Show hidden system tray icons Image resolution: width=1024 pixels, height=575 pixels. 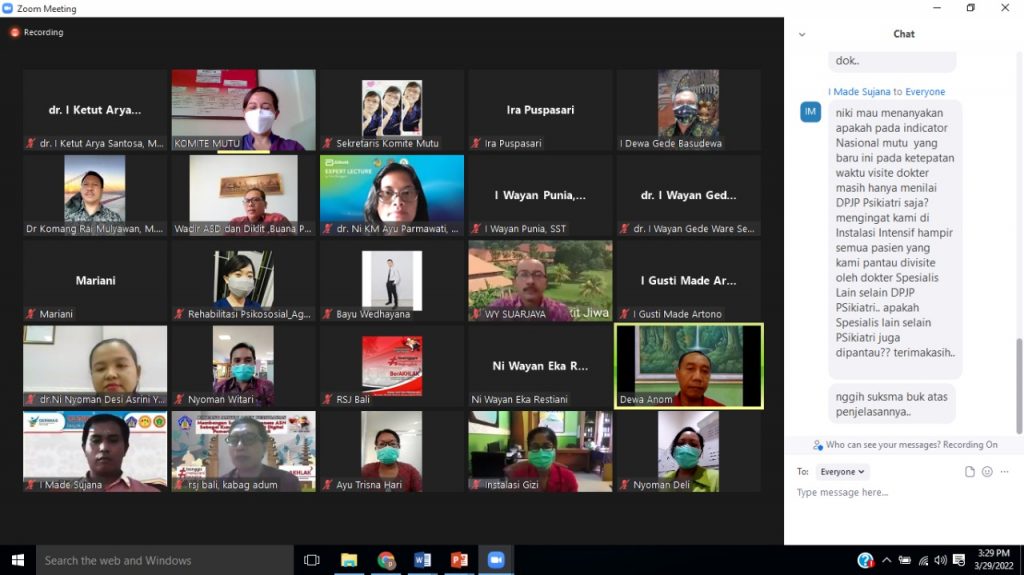887,561
